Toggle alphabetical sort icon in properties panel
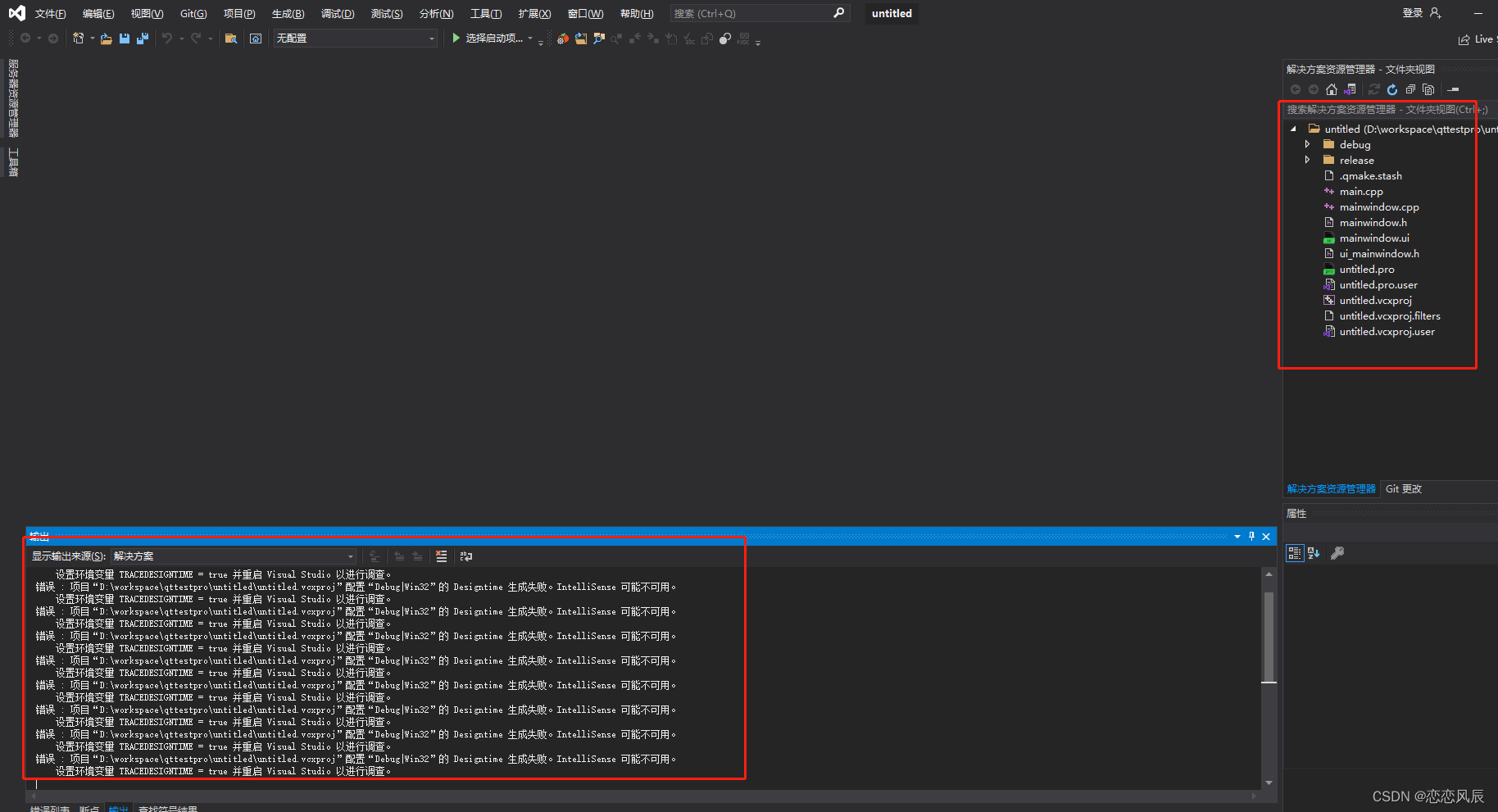Screen dimensions: 1498x812 pos(1314,553)
